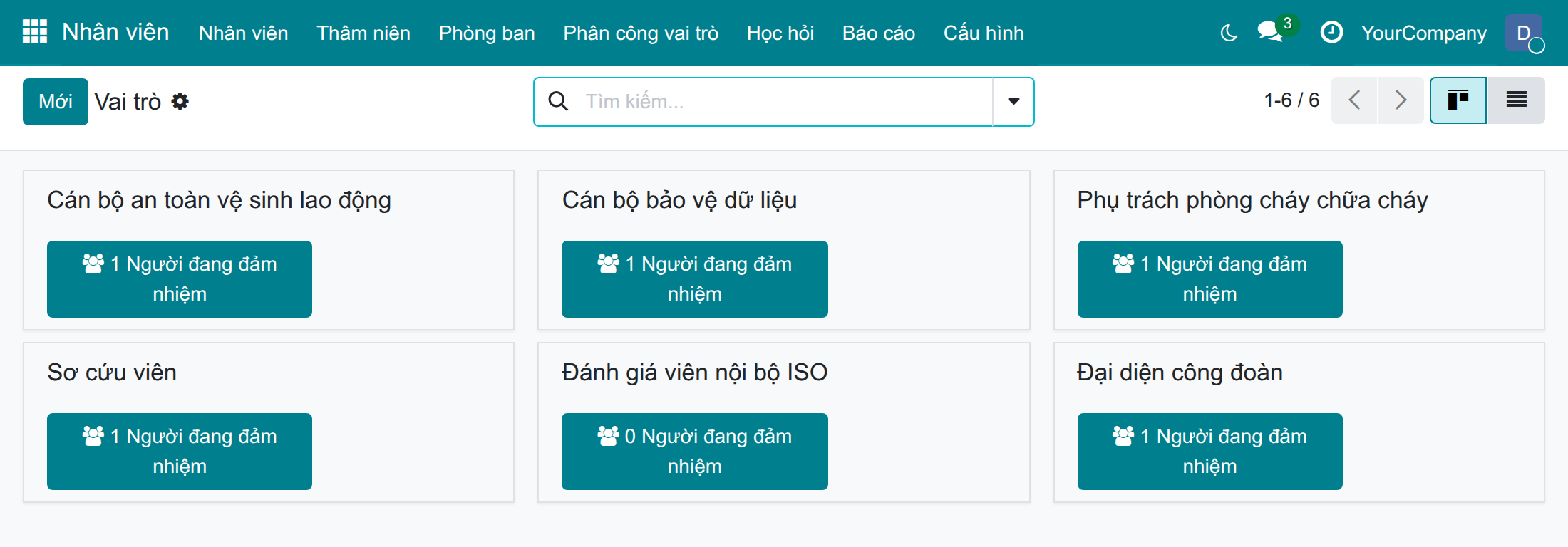This screenshot has height=547, width=1568.
Task: Open YourCompany company switcher
Action: point(1424,33)
